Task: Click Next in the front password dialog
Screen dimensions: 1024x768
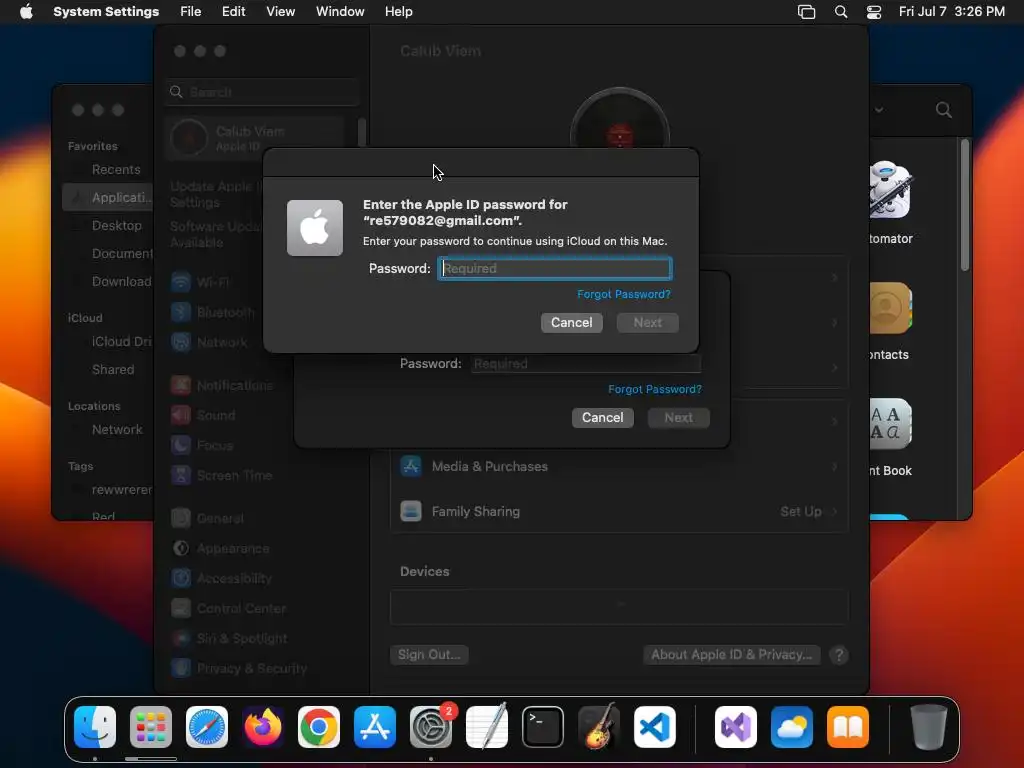Action: 647,323
